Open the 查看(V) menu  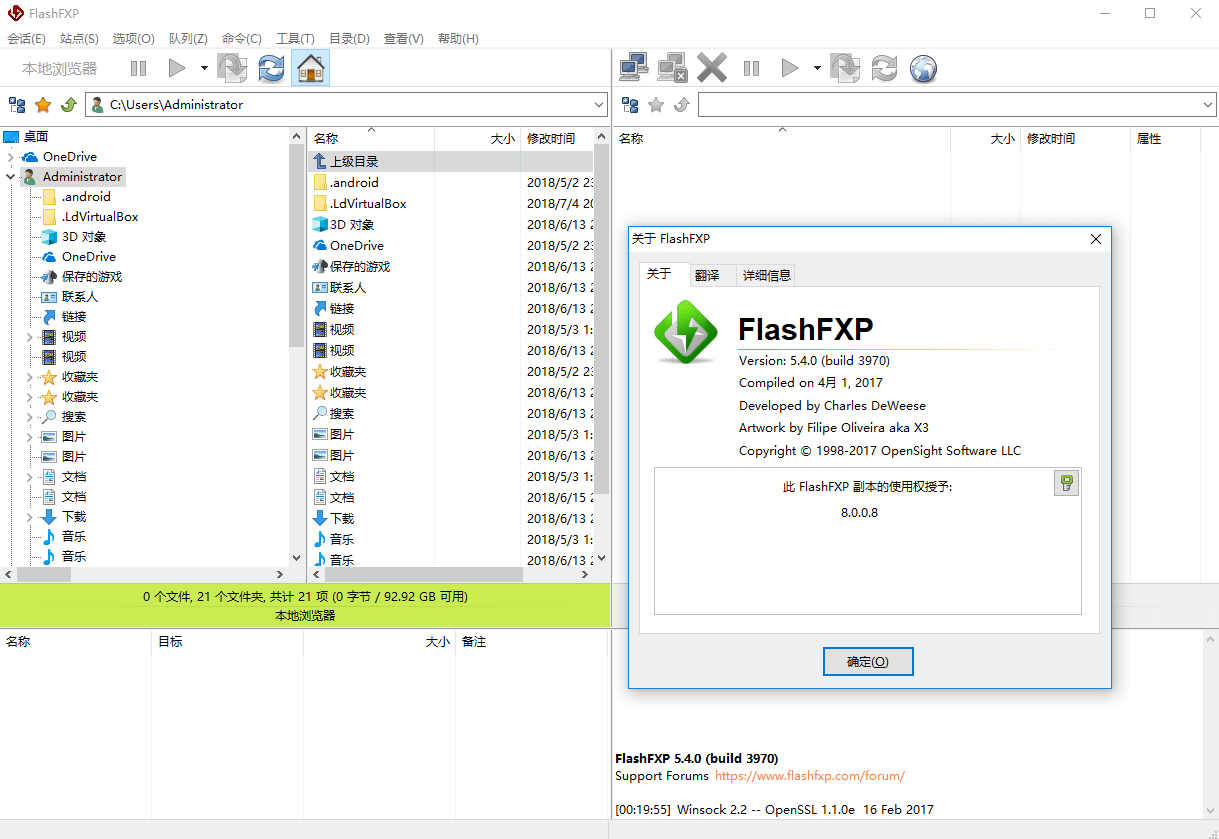(x=403, y=39)
